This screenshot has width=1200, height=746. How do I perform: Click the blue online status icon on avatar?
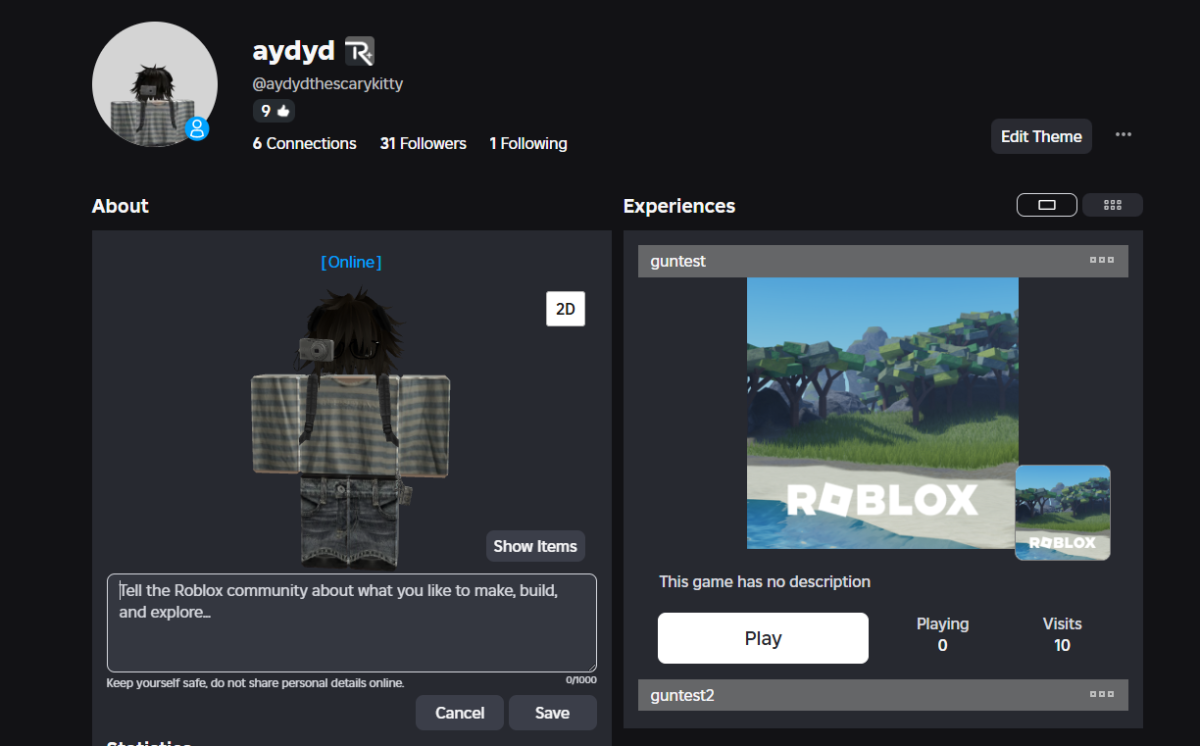[x=197, y=128]
